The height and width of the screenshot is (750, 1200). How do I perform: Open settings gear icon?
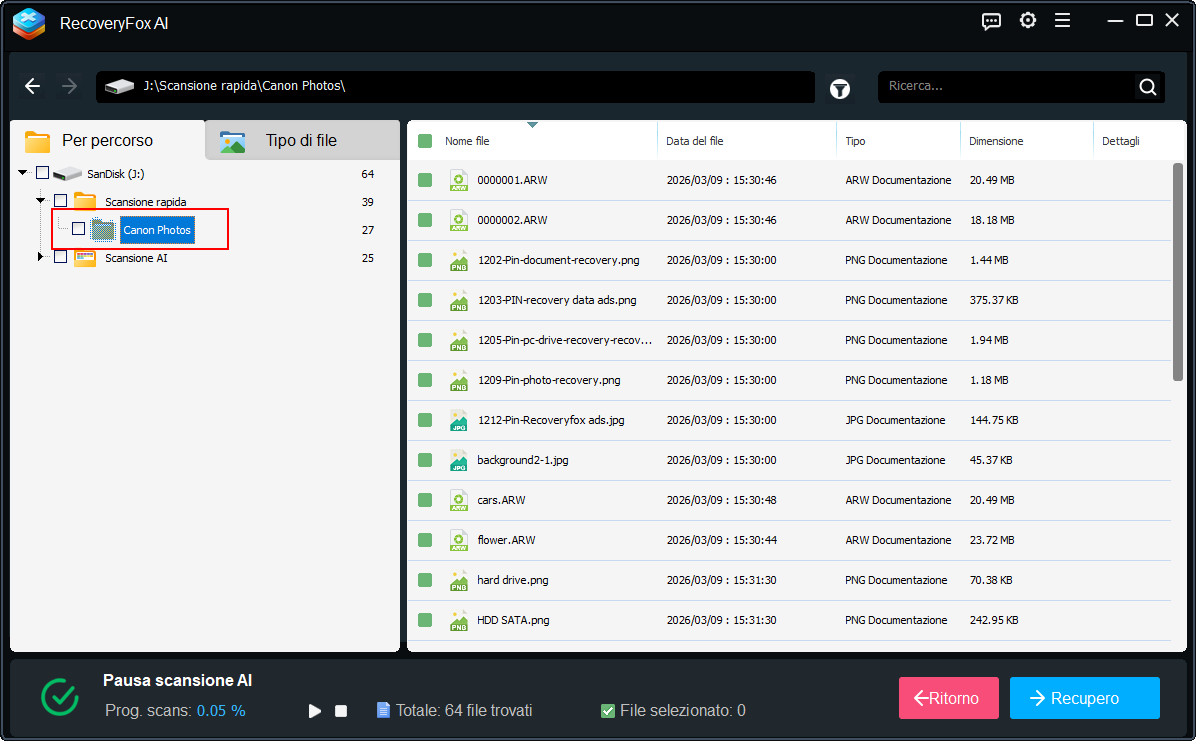click(x=1027, y=21)
